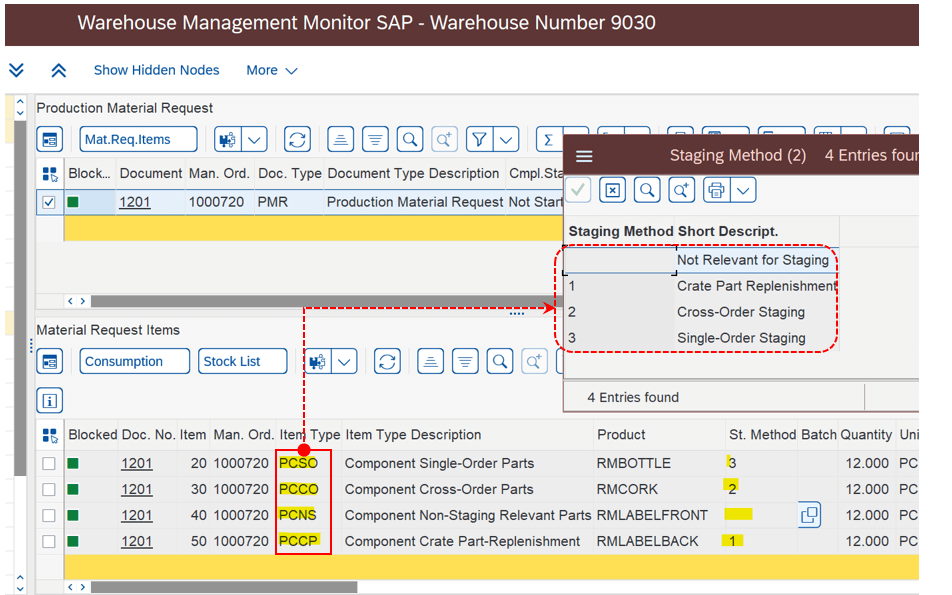Select all rows in Material Request Items table
This screenshot has width=952, height=595.
[x=50, y=435]
